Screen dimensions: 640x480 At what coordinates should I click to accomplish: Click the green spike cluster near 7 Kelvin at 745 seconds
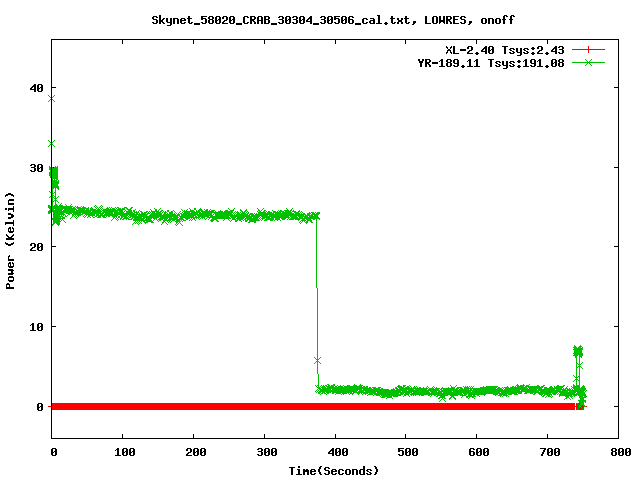(578, 351)
